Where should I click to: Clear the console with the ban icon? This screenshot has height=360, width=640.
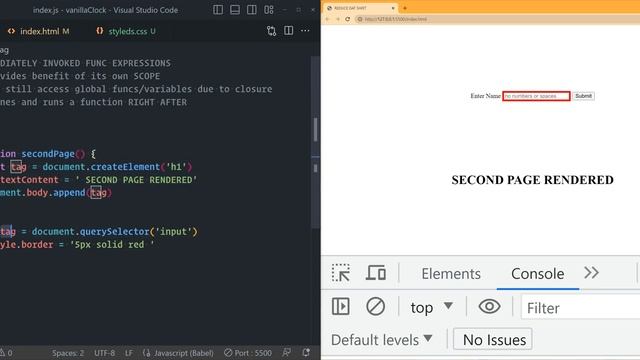[x=376, y=307]
